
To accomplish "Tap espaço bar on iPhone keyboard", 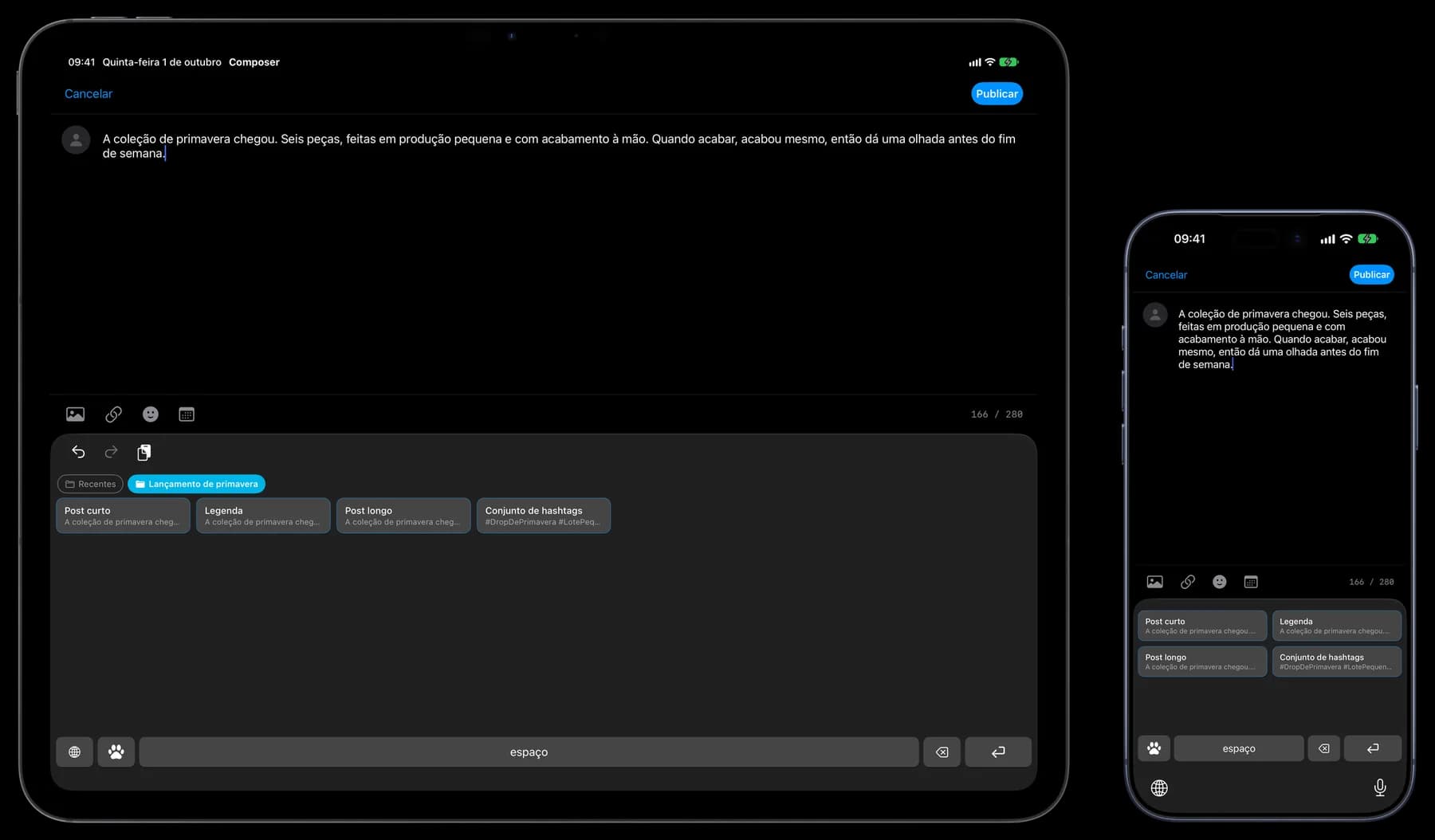I will (1239, 748).
